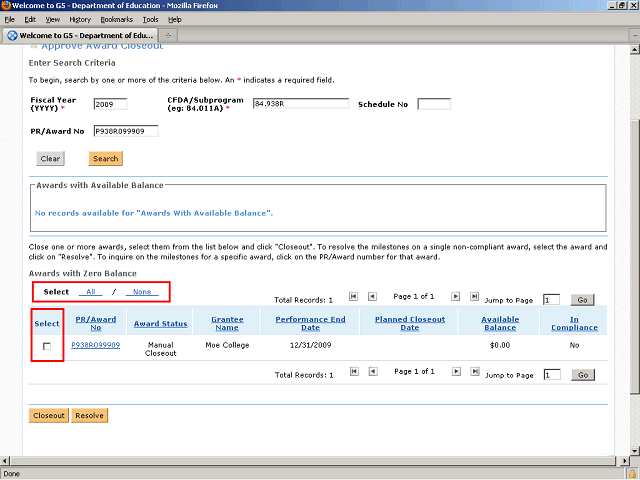Screen dimensions: 640x480
Task: Click the 12/31/2009 date cell
Action: [x=311, y=345]
